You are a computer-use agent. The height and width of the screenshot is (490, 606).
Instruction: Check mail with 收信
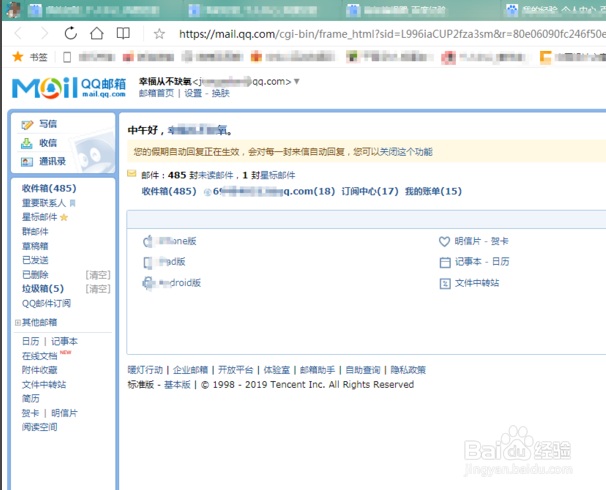(x=48, y=143)
